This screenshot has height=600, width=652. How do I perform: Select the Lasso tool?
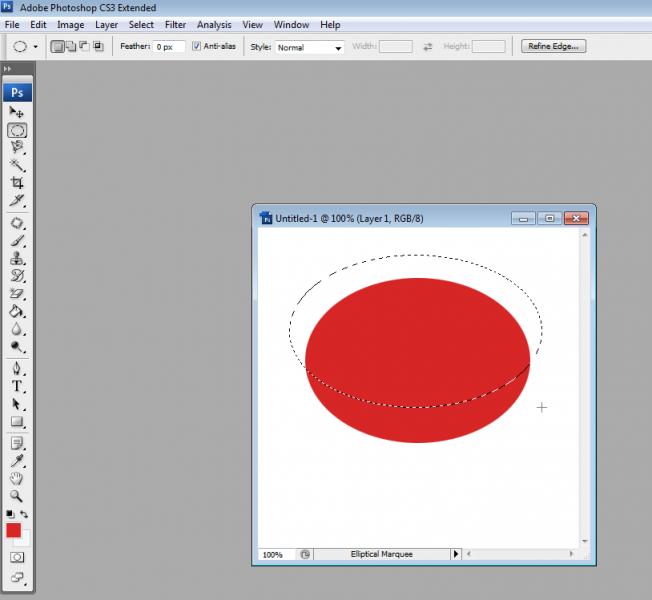[17, 148]
